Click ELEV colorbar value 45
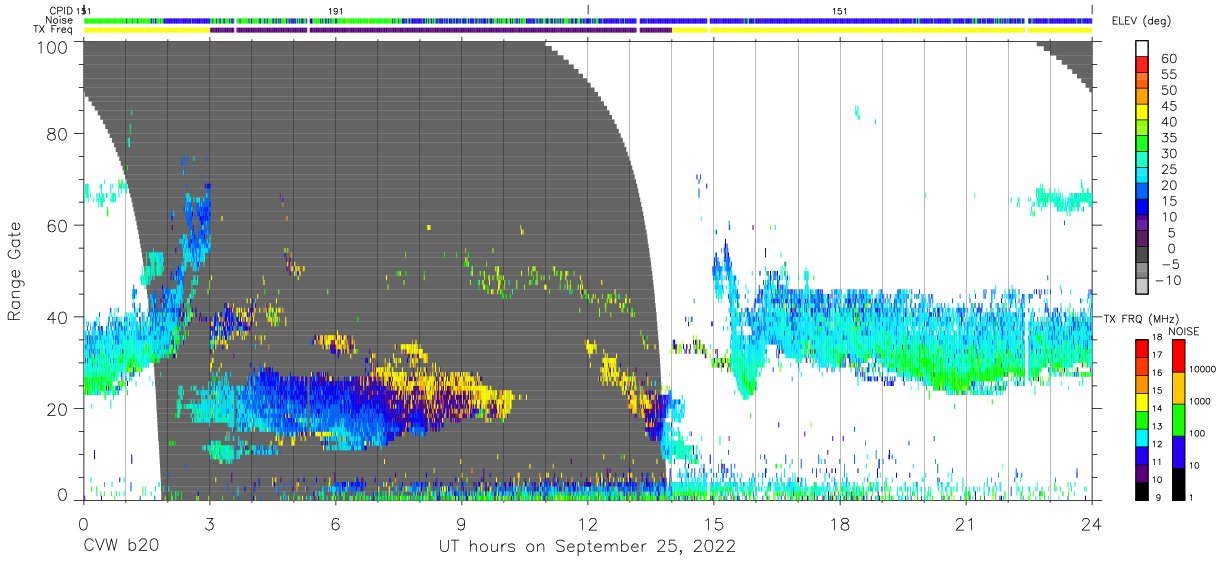Screen dimensions: 1228x567 [1168, 106]
